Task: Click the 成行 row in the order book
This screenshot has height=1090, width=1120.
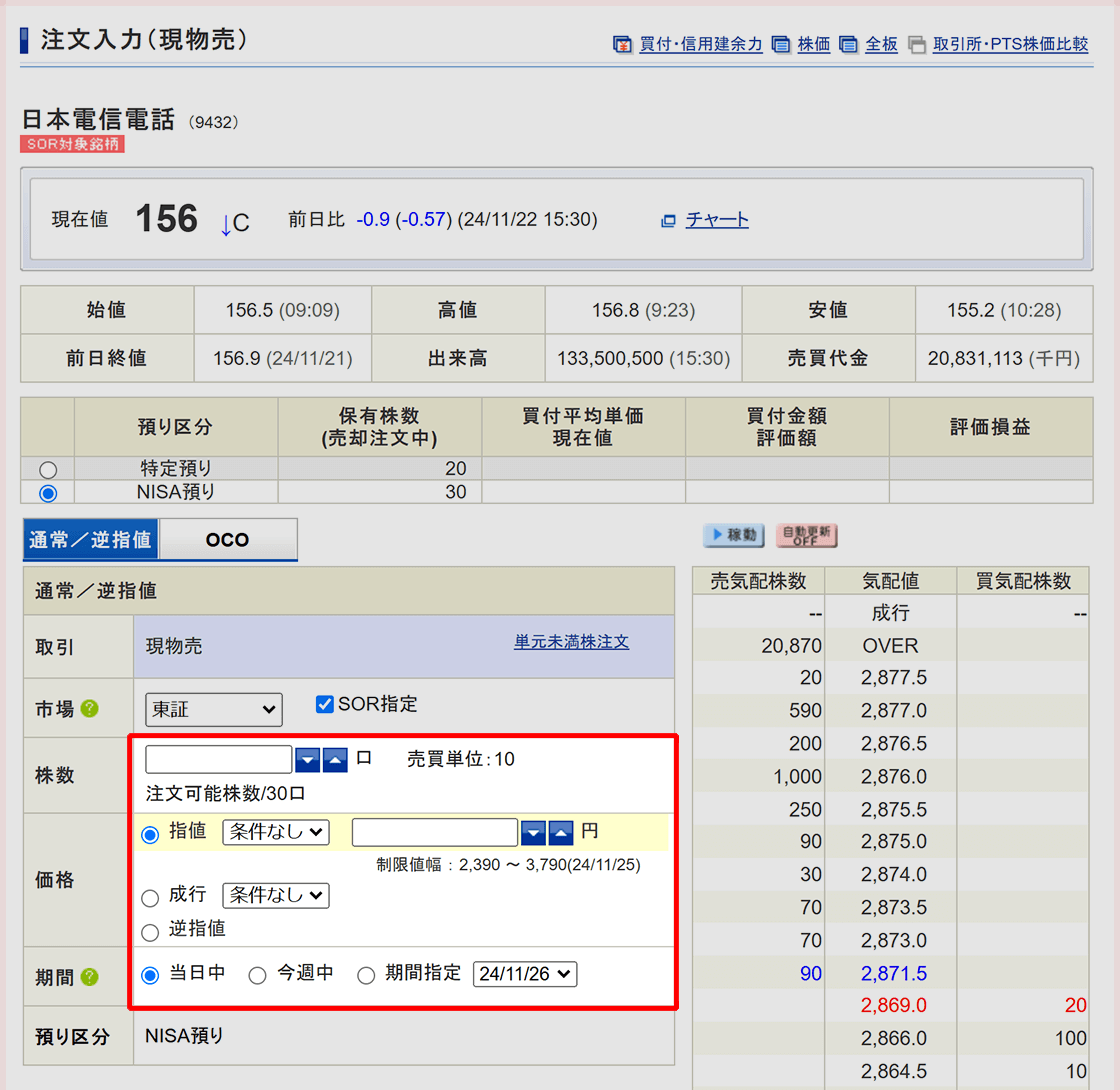Action: coord(890,613)
